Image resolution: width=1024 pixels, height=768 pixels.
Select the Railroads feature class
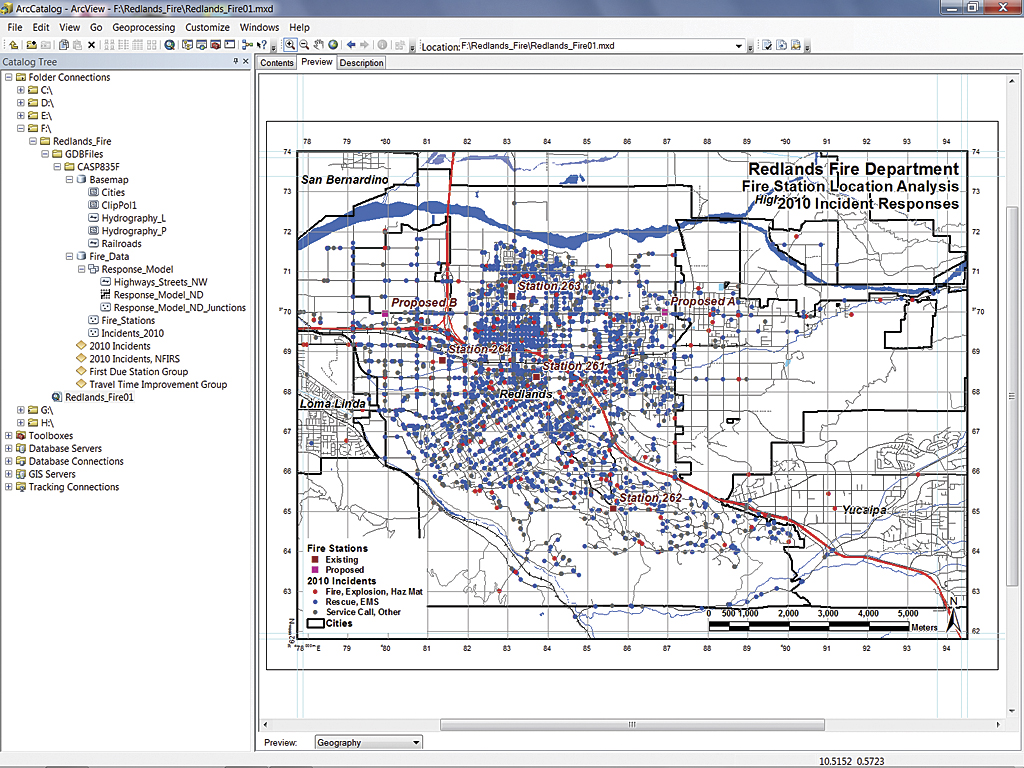121,244
